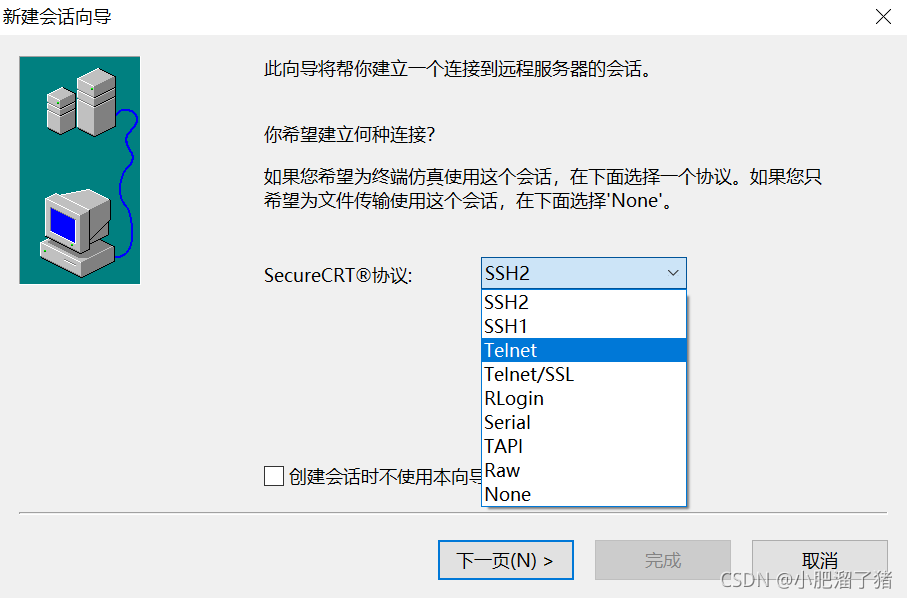907x598 pixels.
Task: Close the new session wizard window
Action: (x=883, y=17)
